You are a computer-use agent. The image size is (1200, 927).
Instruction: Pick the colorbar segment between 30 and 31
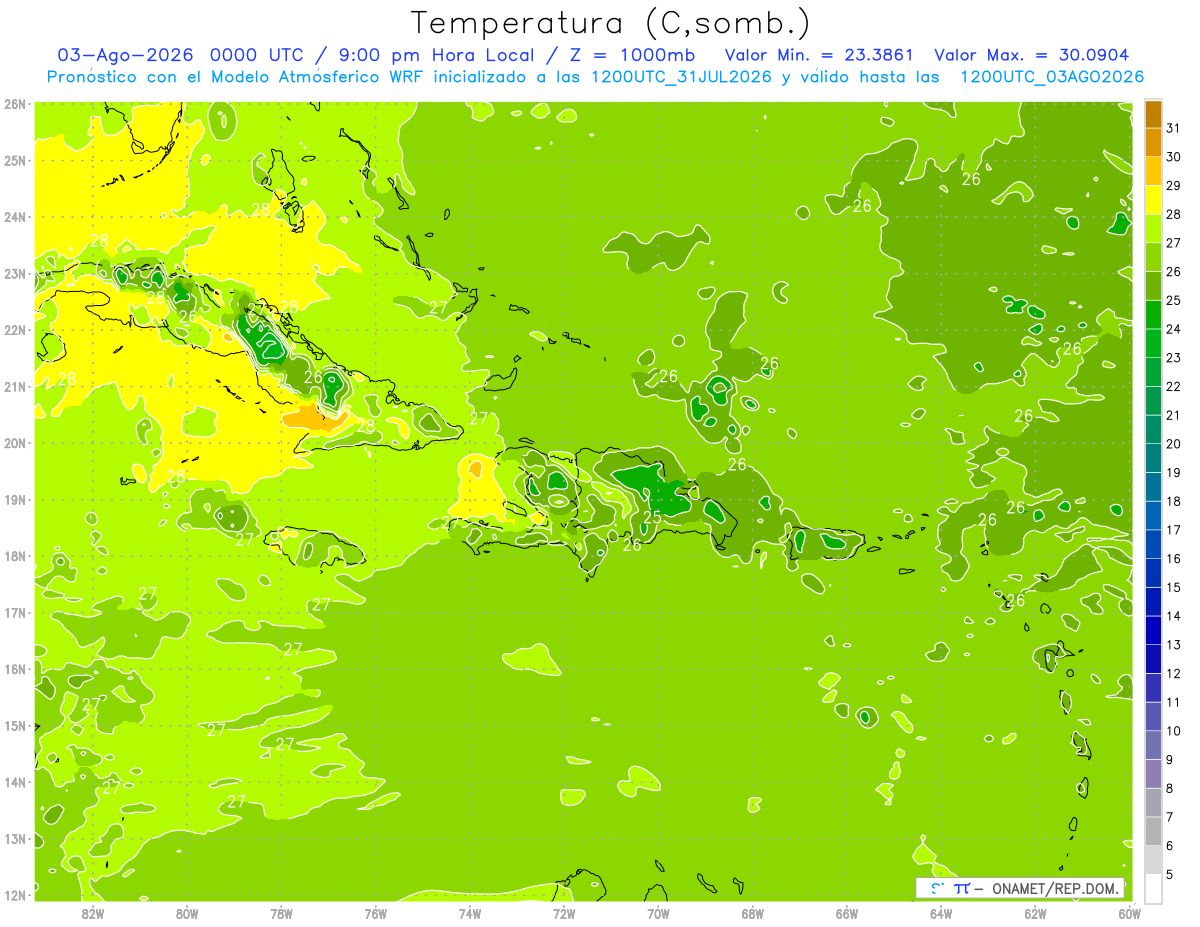[x=1153, y=142]
